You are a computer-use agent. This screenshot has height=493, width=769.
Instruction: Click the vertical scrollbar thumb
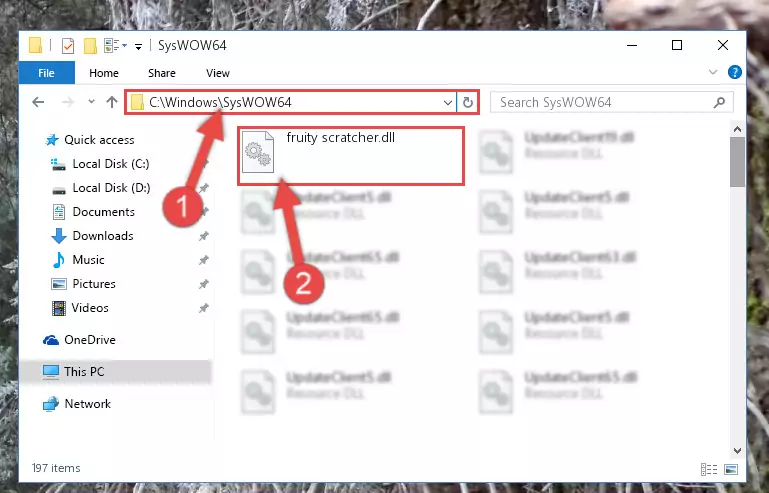point(737,162)
